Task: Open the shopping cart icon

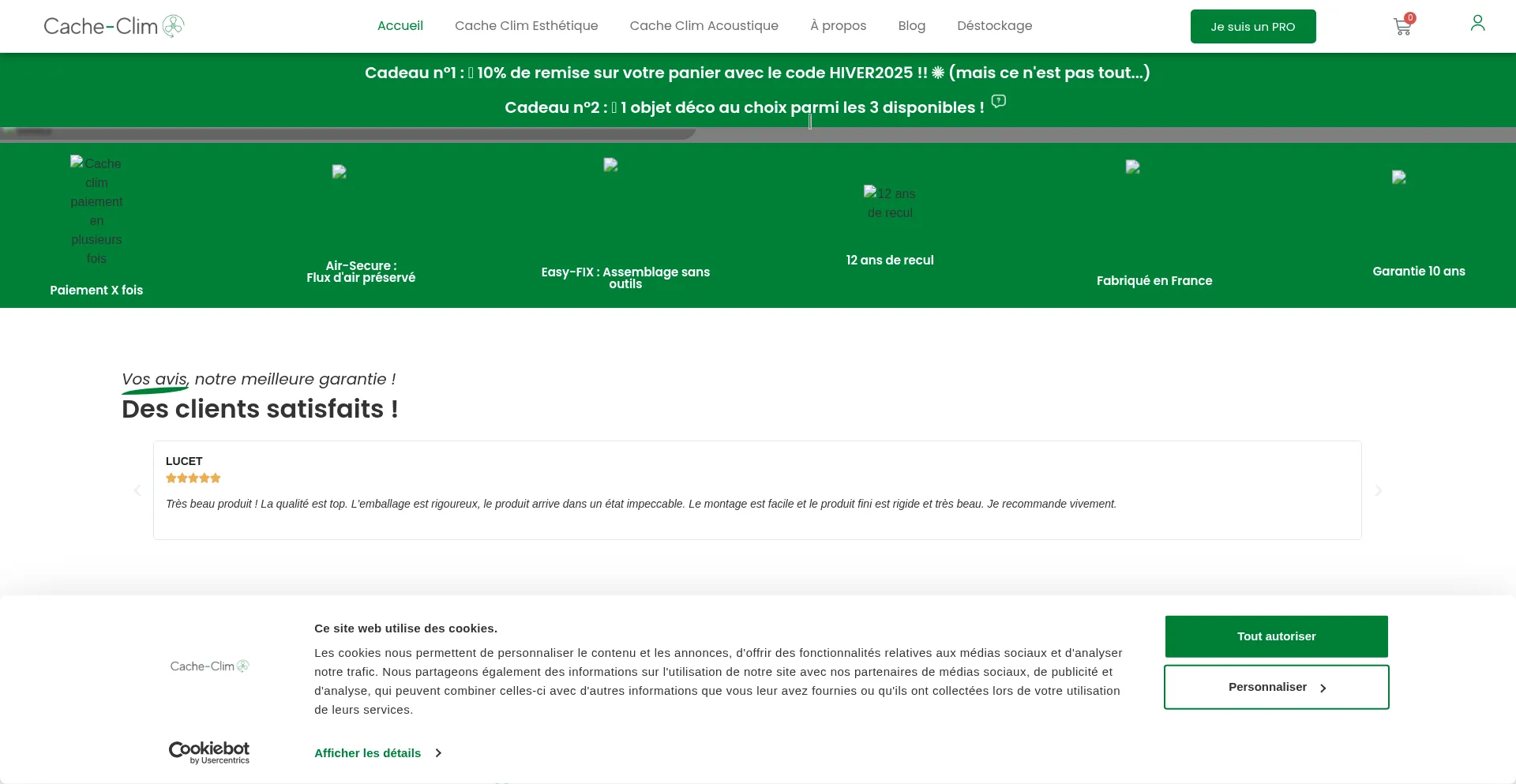Action: 1402,28
